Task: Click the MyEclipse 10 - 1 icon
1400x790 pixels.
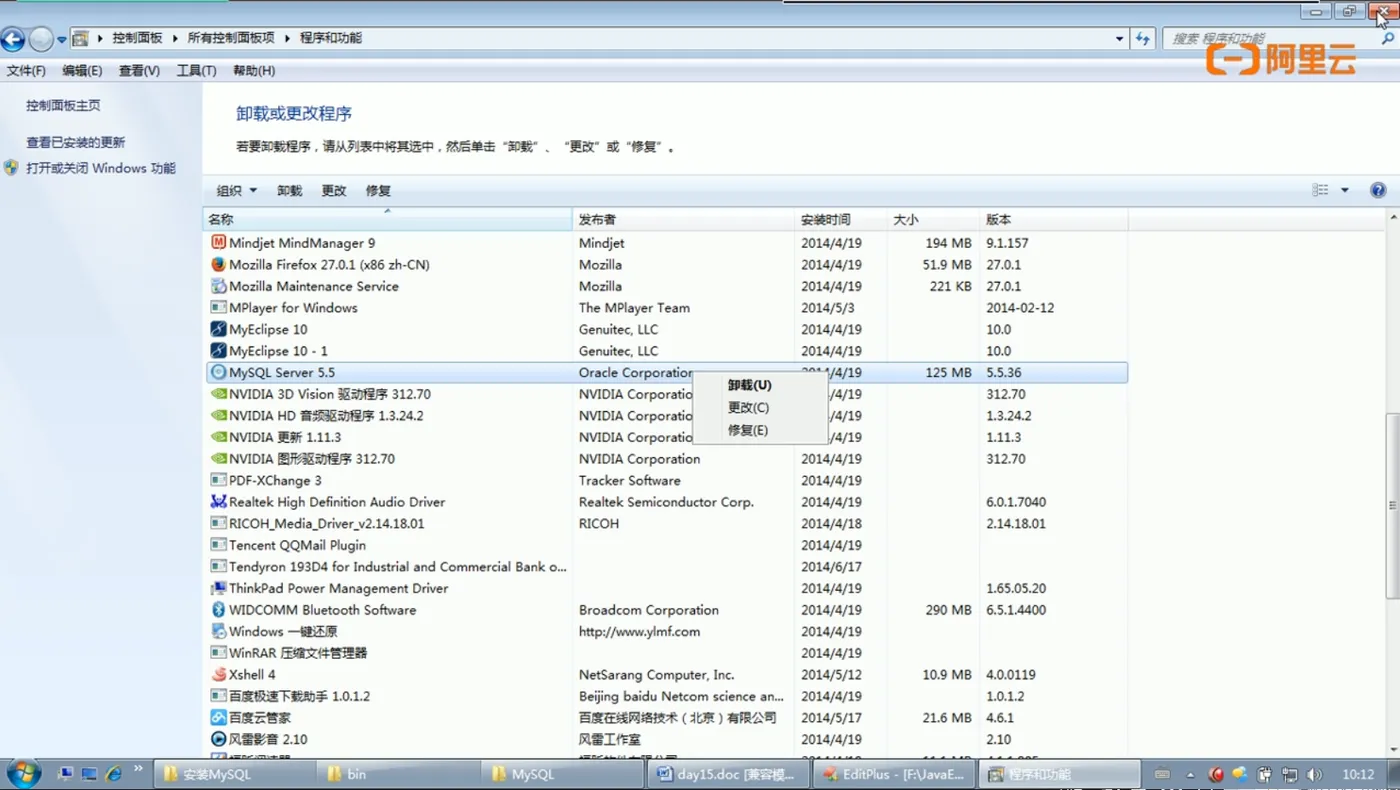Action: pos(218,351)
